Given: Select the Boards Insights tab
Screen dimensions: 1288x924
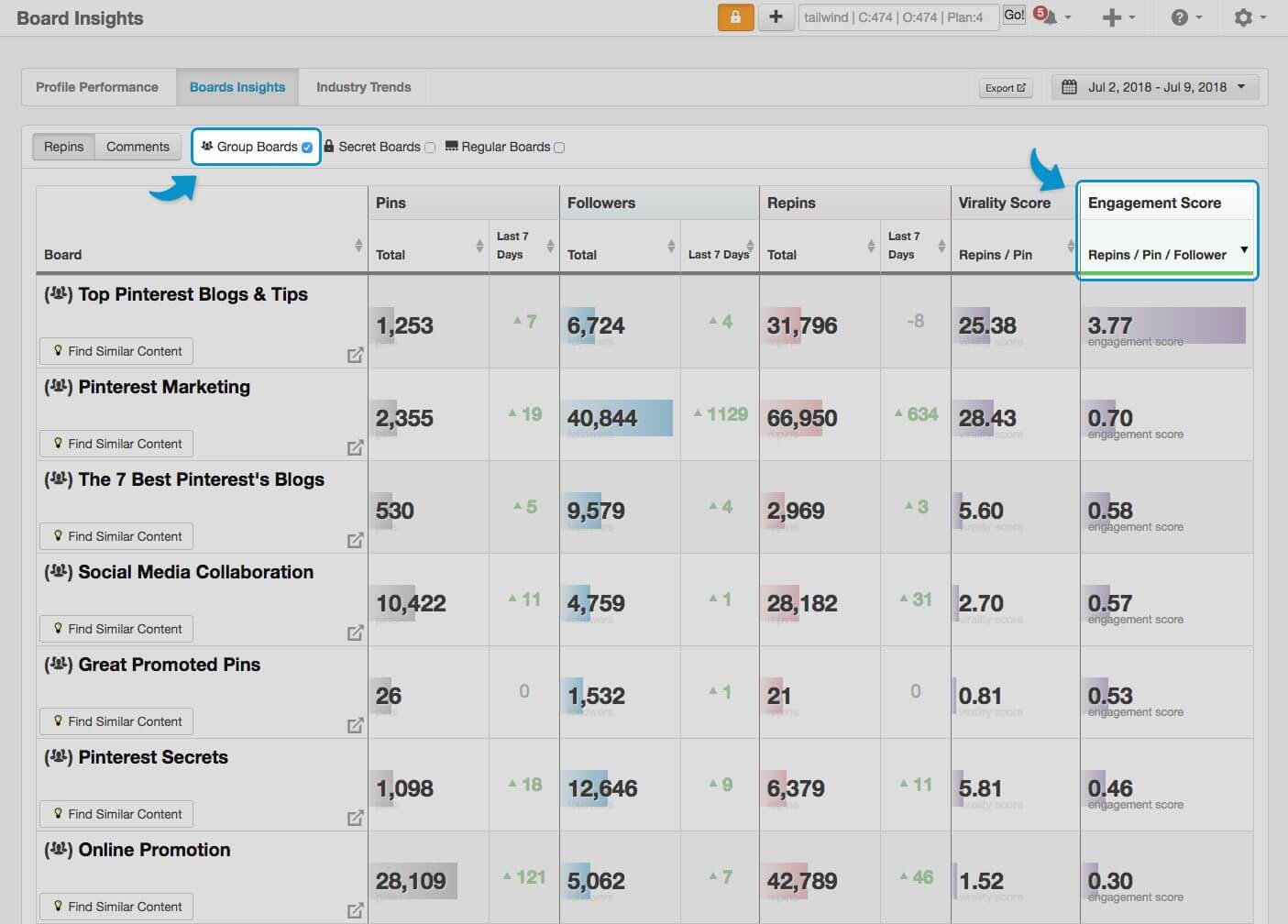Looking at the screenshot, I should 237,87.
